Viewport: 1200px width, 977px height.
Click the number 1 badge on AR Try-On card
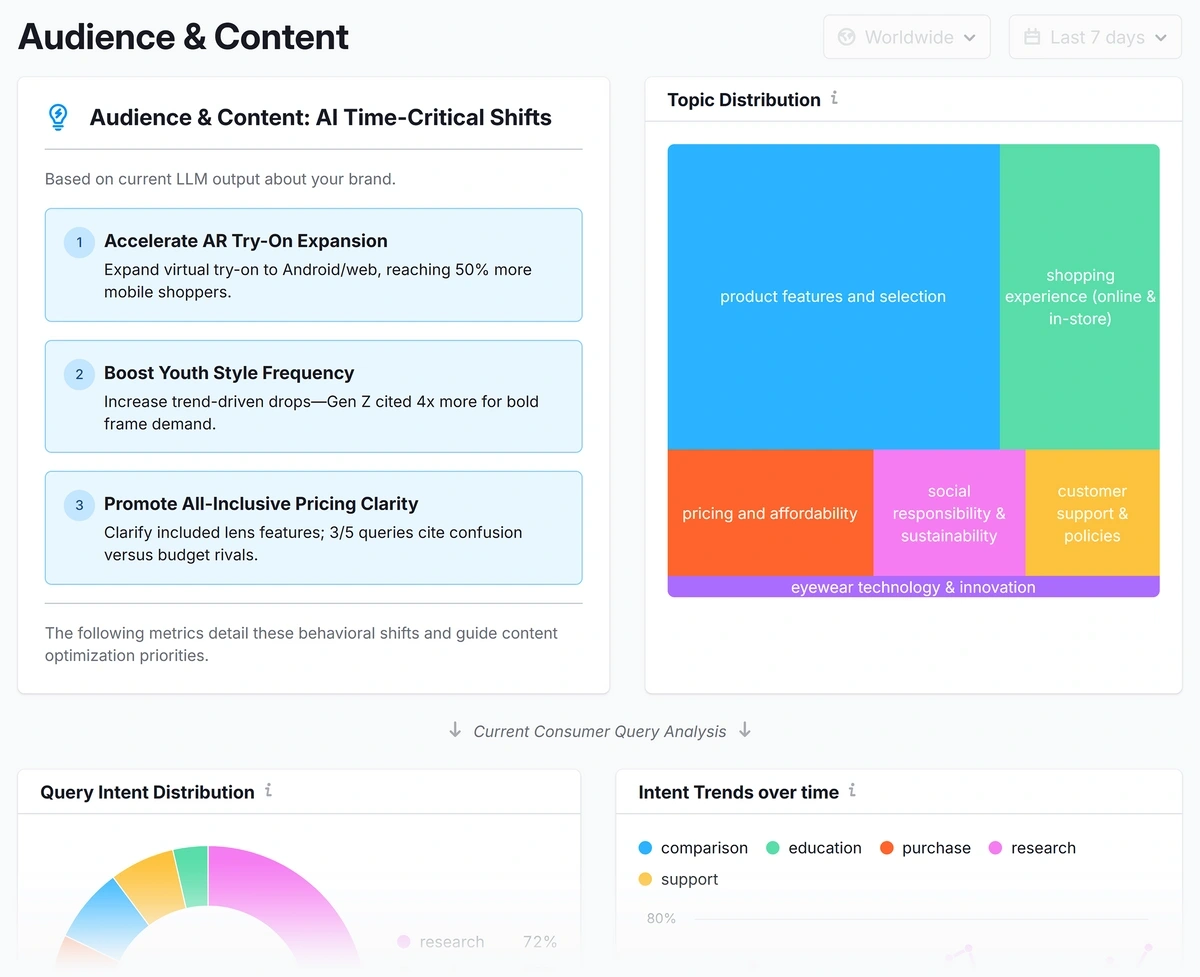pyautogui.click(x=79, y=242)
